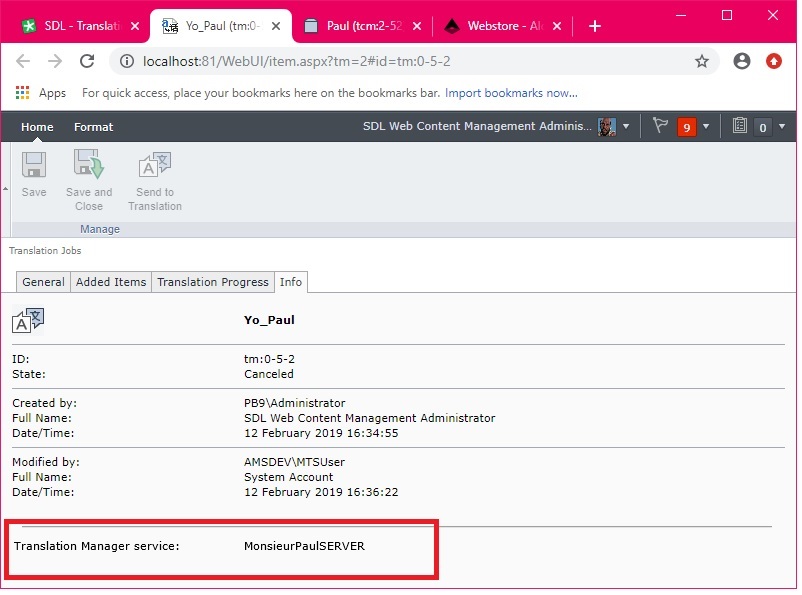Click the Translation Jobs breadcrumb text

click(x=45, y=251)
